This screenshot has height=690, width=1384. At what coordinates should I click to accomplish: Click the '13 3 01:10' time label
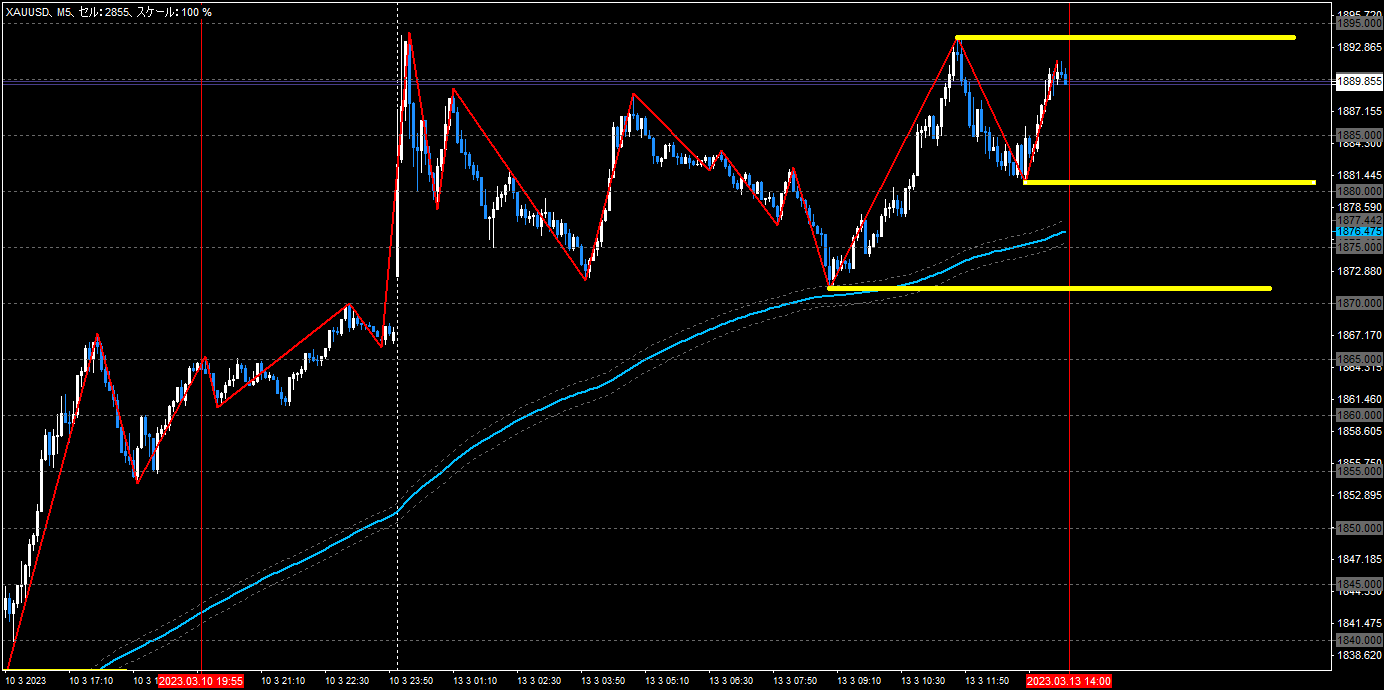(475, 681)
